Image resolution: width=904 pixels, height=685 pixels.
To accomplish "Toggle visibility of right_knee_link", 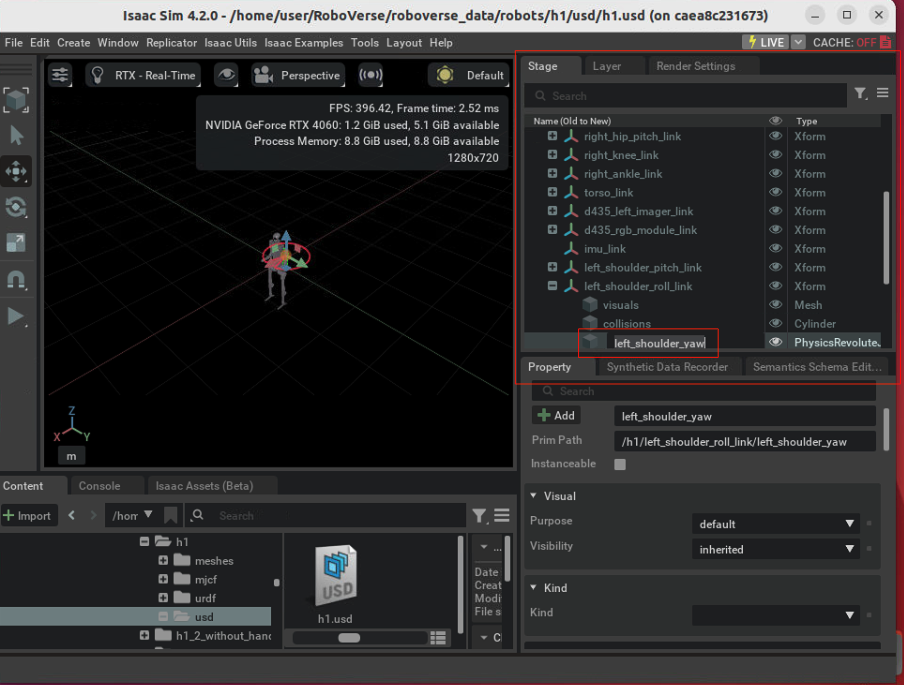I will tap(775, 155).
